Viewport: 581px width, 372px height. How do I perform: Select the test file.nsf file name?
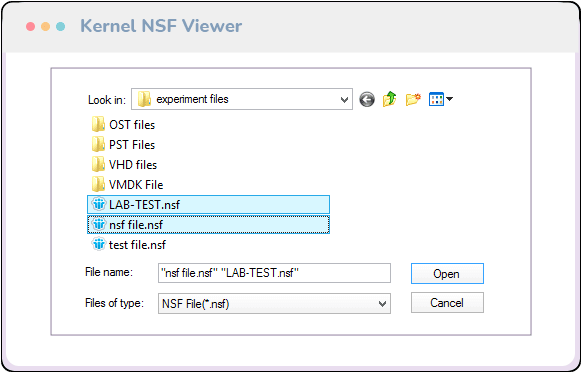click(137, 245)
